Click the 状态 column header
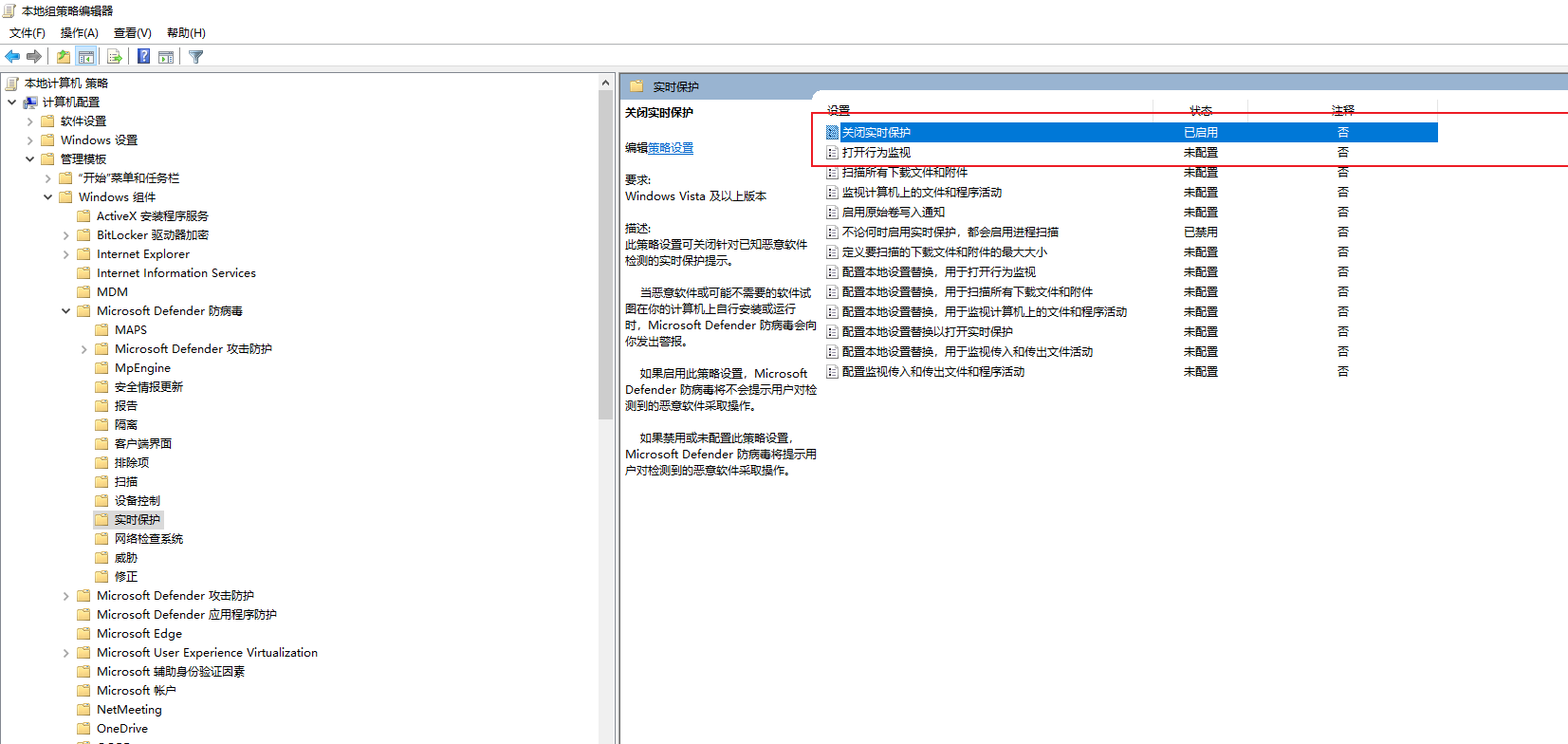The image size is (1568, 744). tap(1200, 111)
